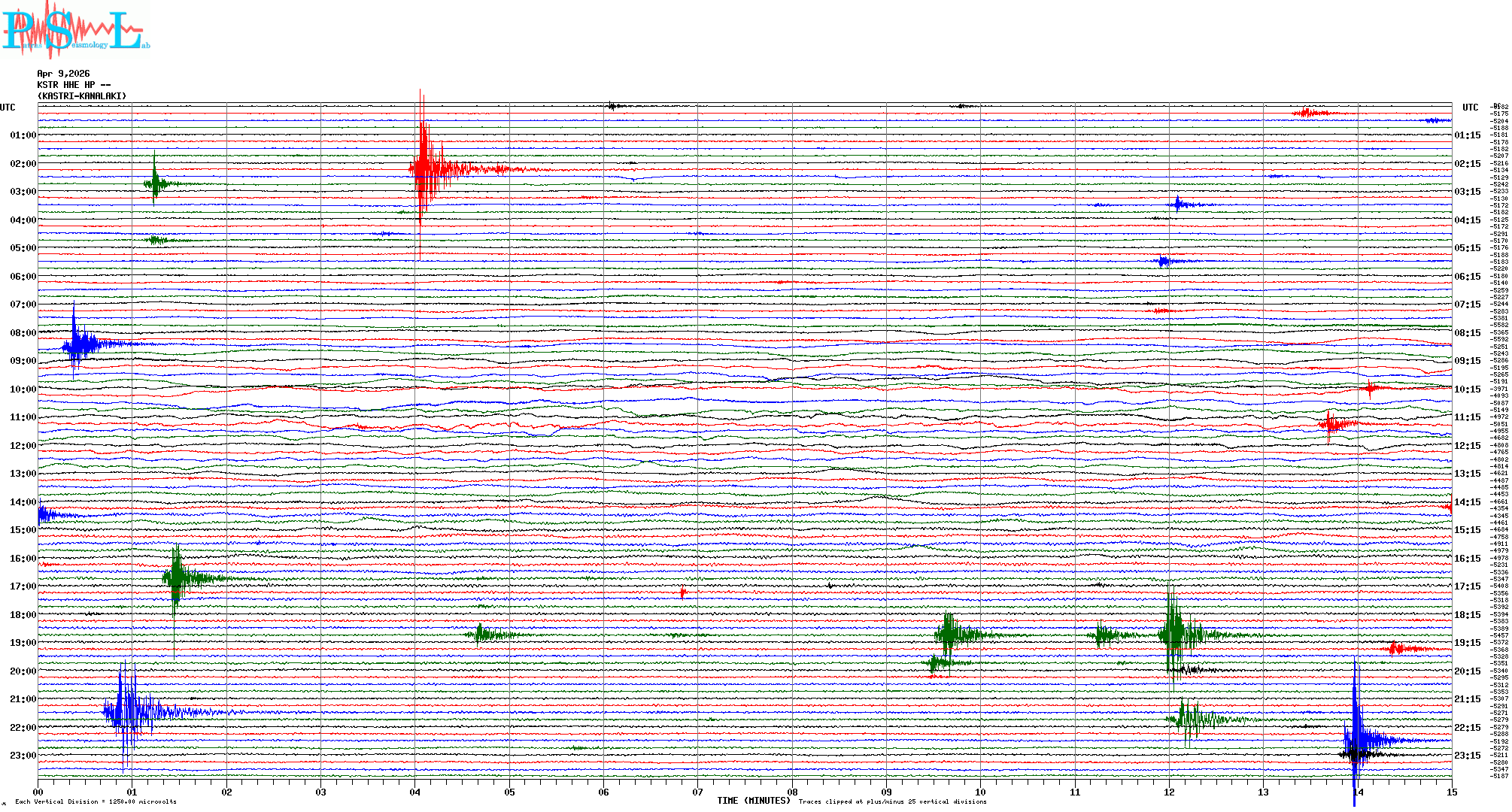The height and width of the screenshot is (812, 1512).
Task: Click minute marker 15 on the bottom axis
Action: tap(1451, 792)
